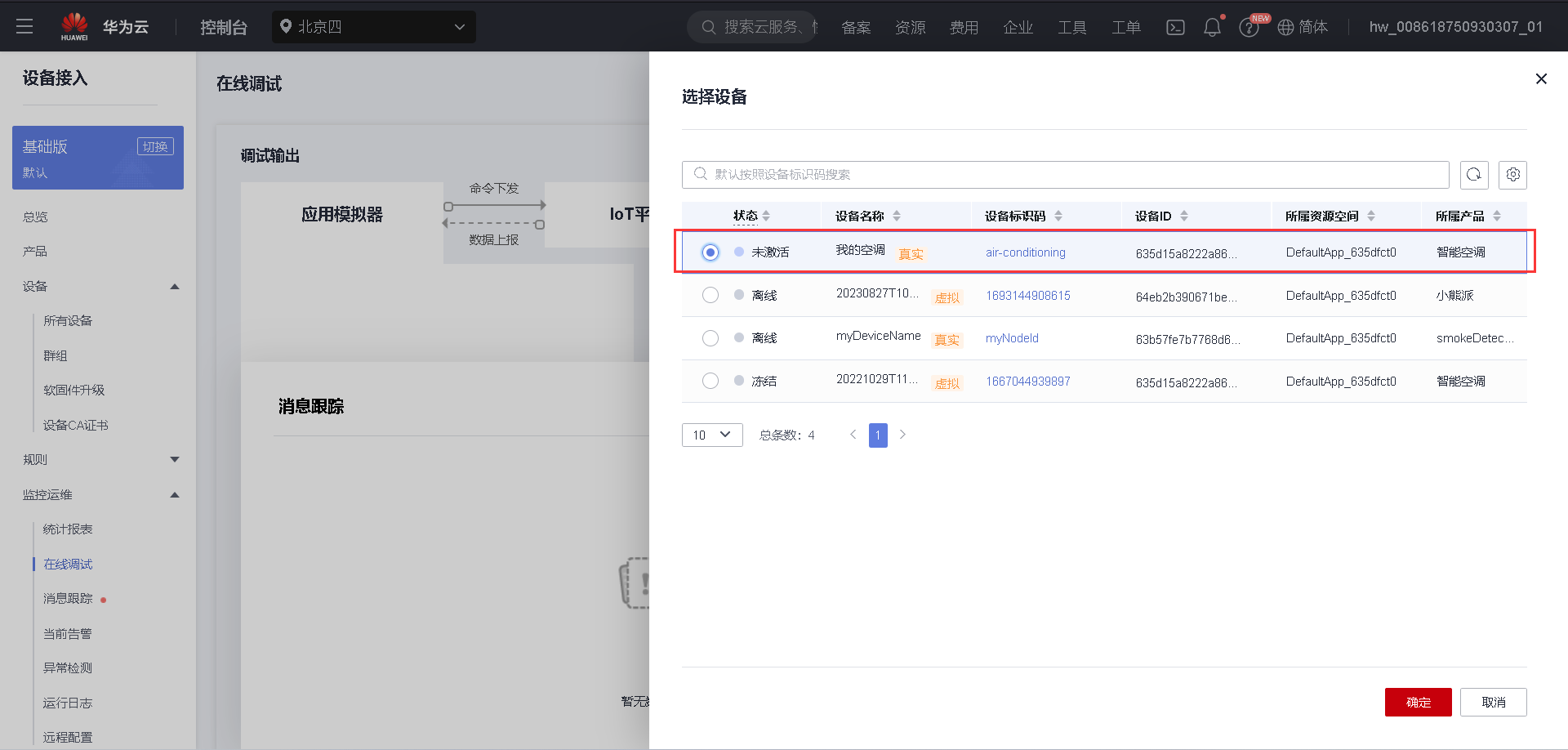This screenshot has width=1568, height=750.
Task: Switch to the 消息跟踪 sidebar item
Action: 68,598
